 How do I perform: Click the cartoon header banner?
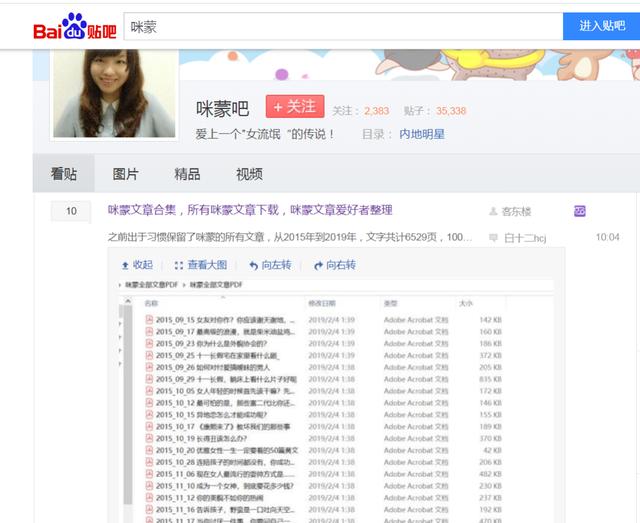(409, 65)
